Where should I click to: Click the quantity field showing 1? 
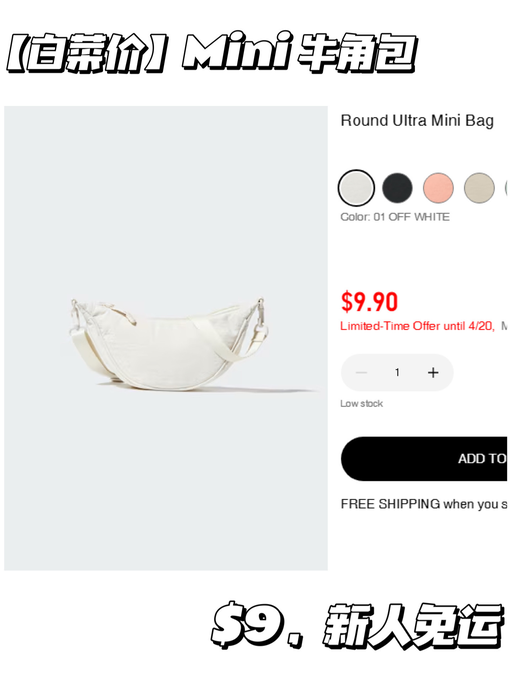[x=397, y=372]
